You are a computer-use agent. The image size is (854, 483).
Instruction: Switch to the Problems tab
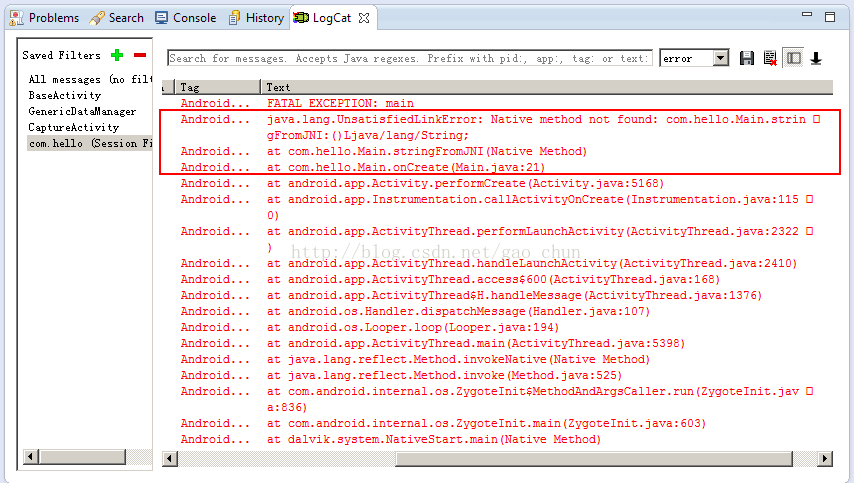pyautogui.click(x=45, y=18)
